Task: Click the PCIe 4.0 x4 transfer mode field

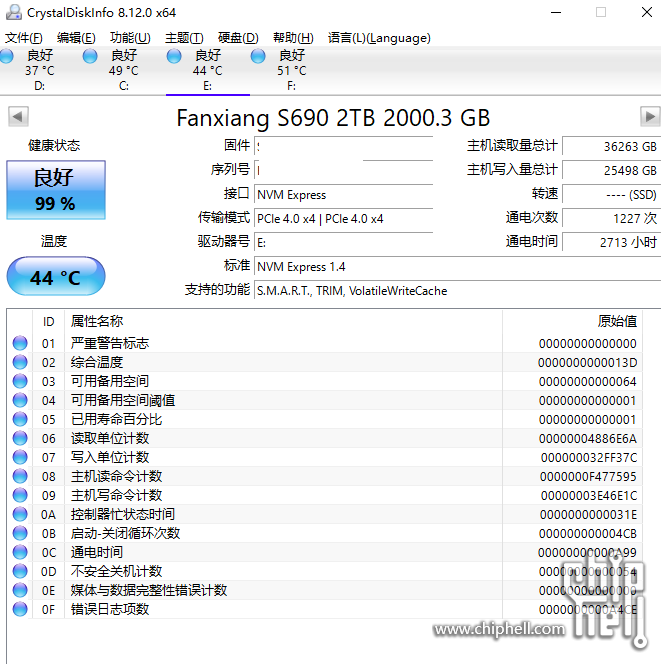Action: [343, 219]
